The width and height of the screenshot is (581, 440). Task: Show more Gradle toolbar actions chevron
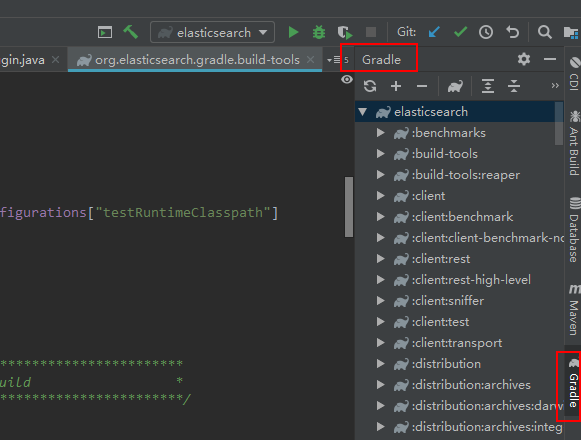[x=555, y=86]
